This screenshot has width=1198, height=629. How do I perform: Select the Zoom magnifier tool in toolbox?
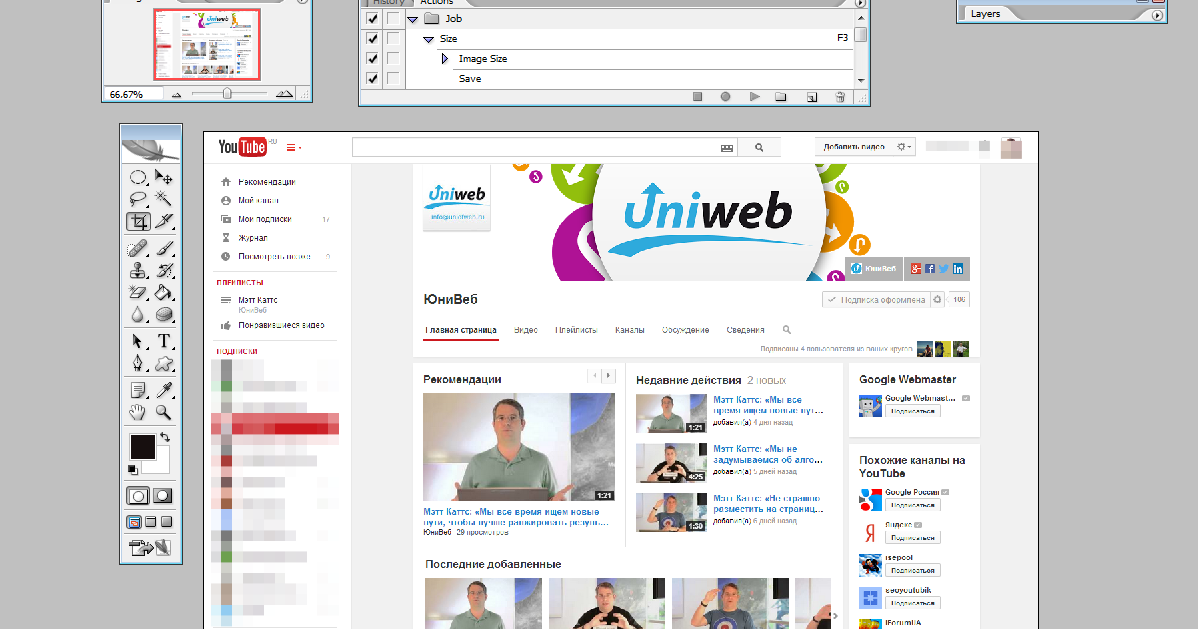pyautogui.click(x=164, y=413)
